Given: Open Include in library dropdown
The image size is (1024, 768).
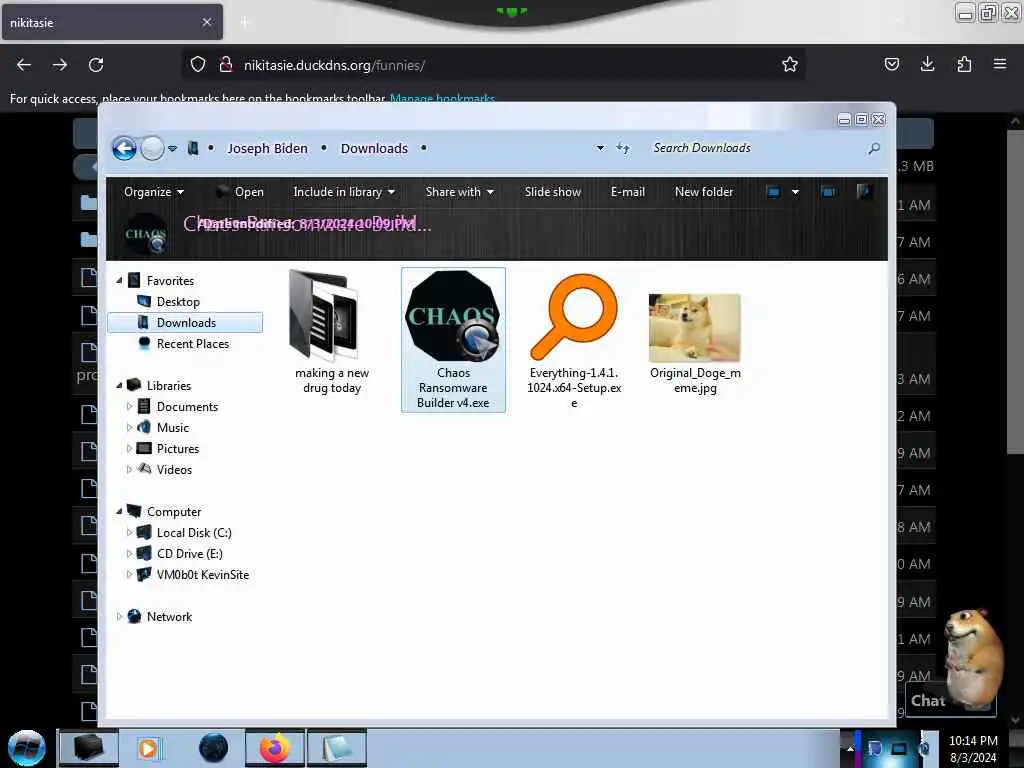Looking at the screenshot, I should tap(344, 192).
